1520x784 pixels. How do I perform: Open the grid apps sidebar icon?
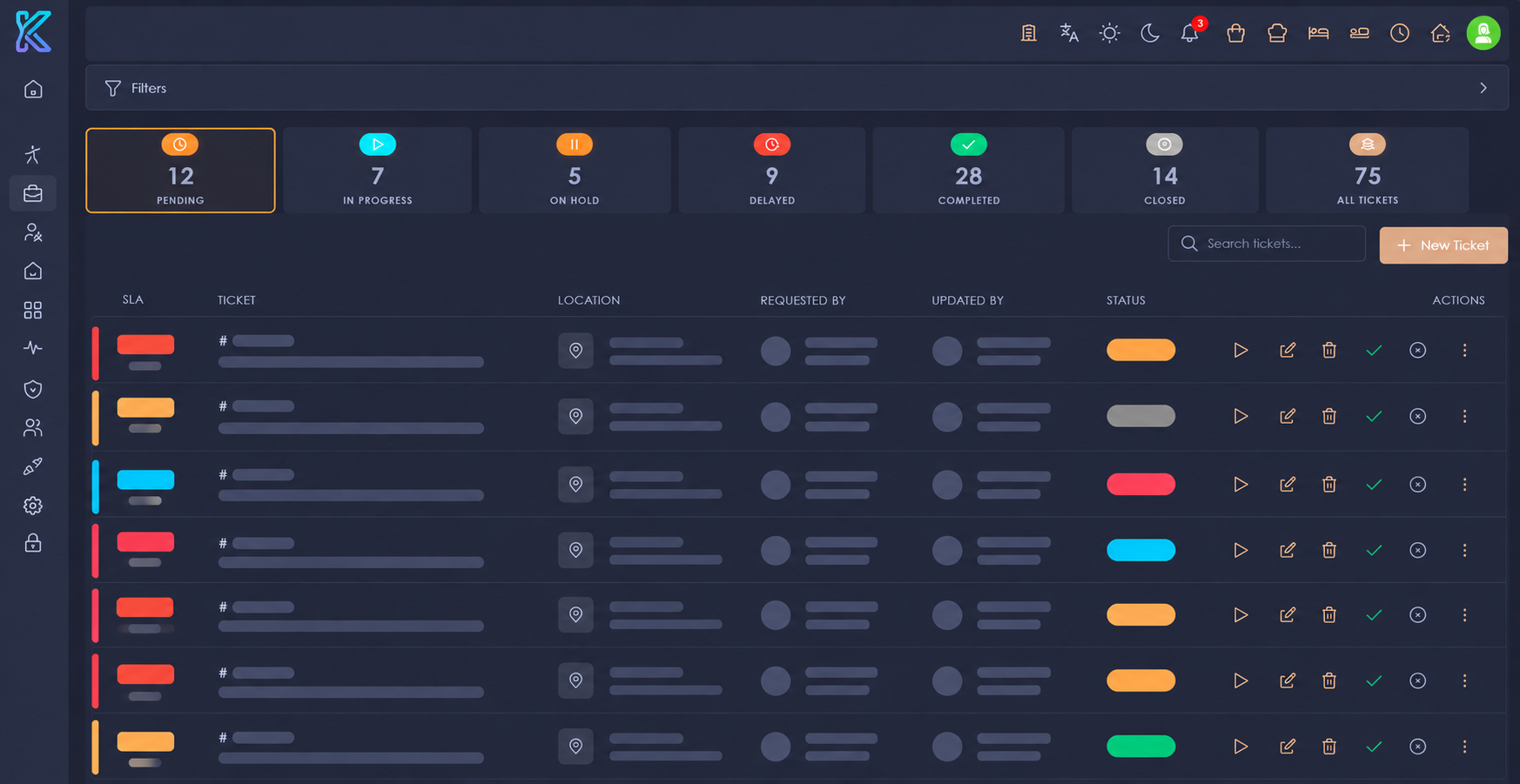point(33,311)
